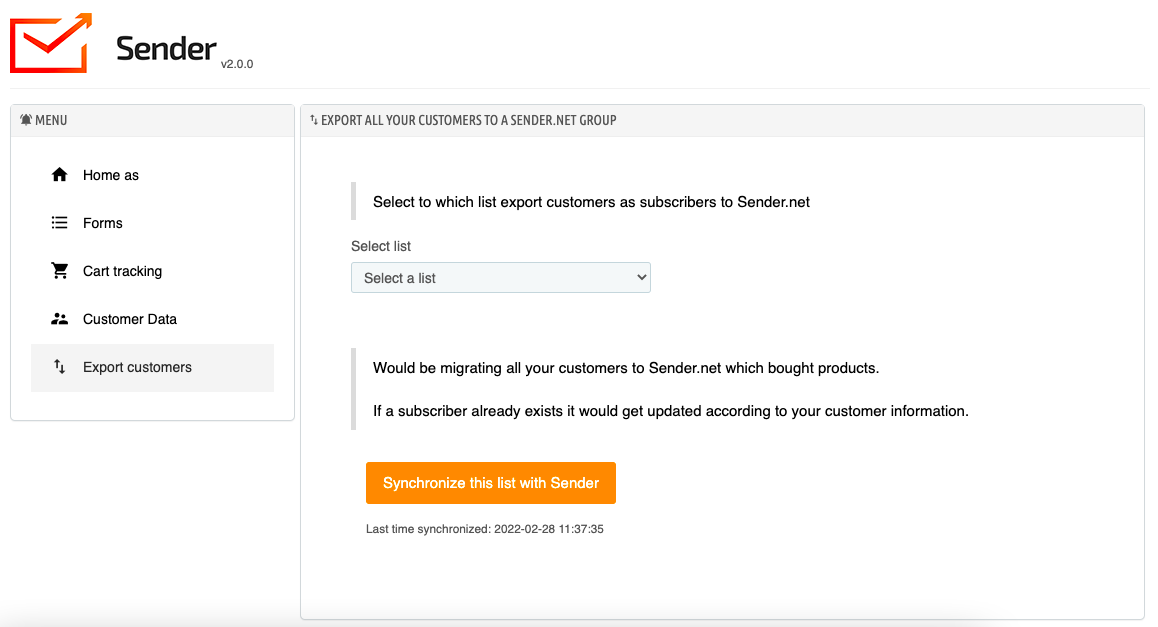Select the Export customers menu label
Image resolution: width=1158 pixels, height=627 pixels.
[137, 367]
